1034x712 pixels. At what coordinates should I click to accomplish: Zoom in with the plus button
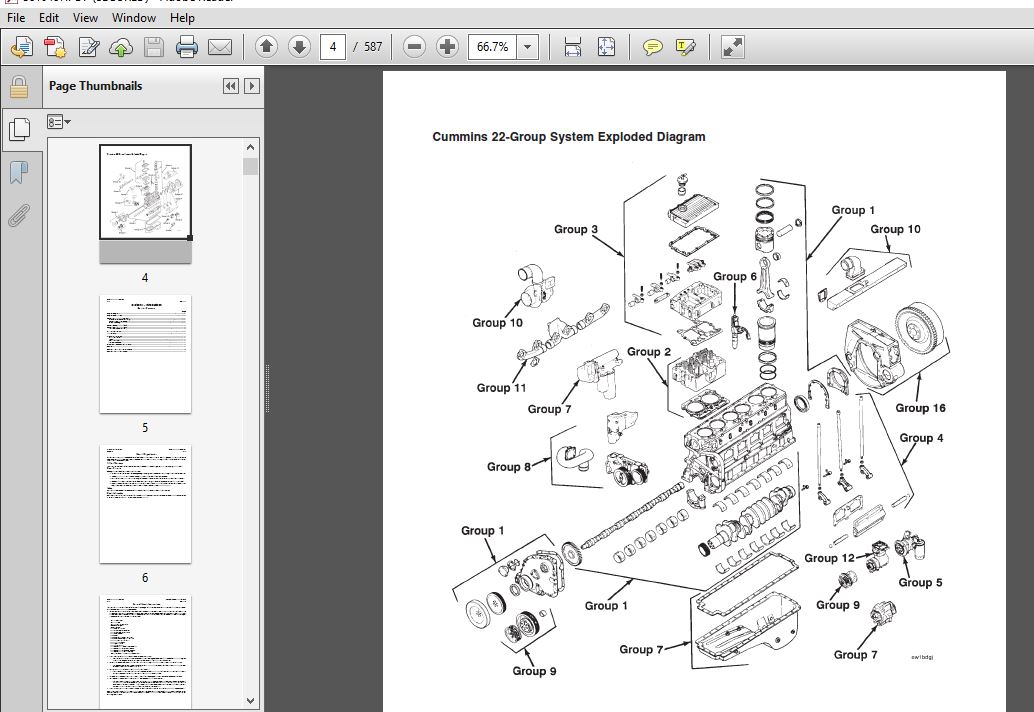tap(447, 47)
